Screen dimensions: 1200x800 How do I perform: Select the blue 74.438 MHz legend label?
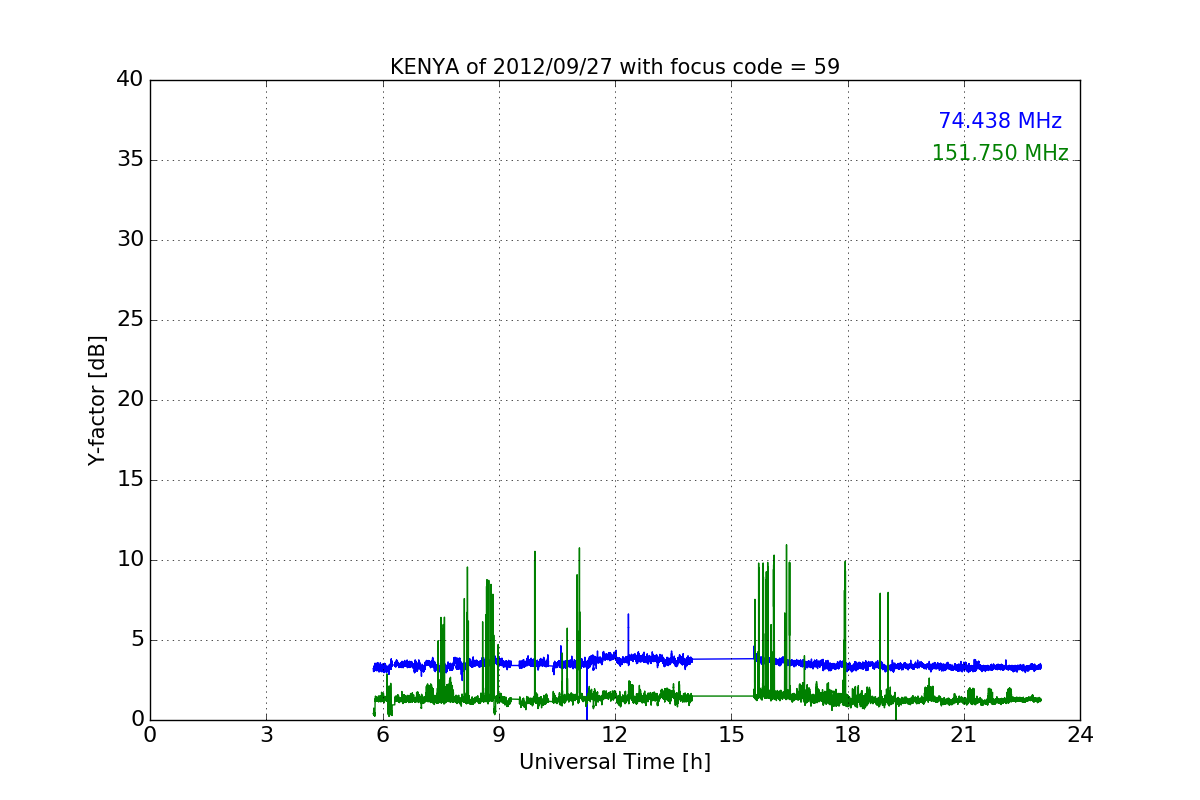point(1000,121)
